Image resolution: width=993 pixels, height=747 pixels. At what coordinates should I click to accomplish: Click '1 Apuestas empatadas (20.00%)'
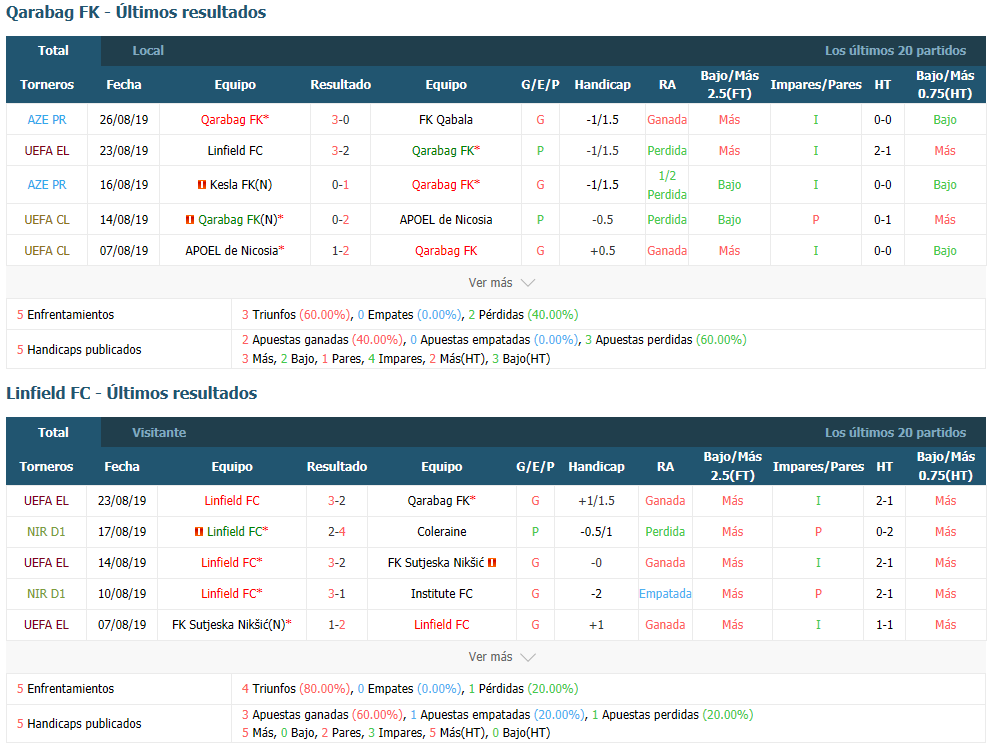(497, 715)
